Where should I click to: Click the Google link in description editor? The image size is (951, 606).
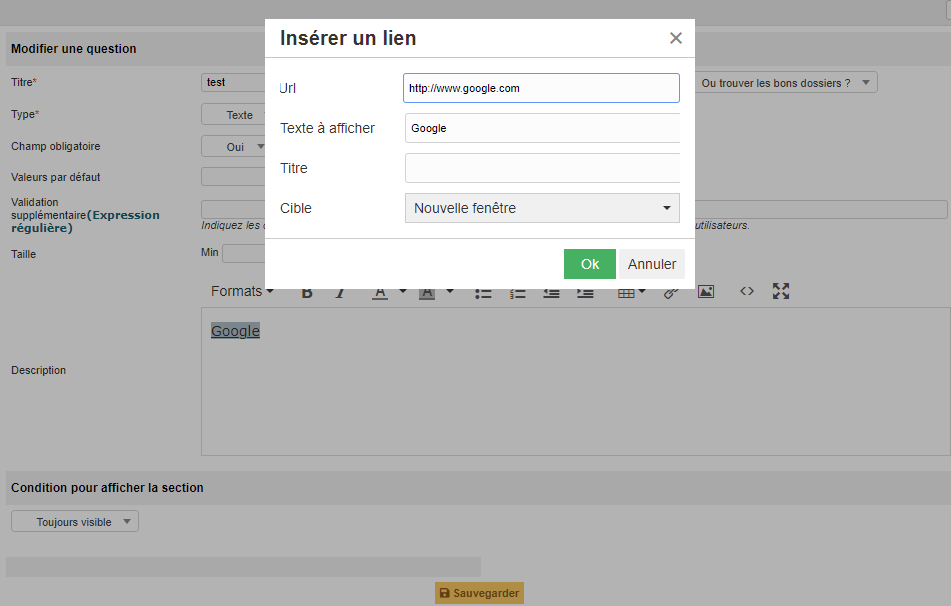tap(235, 331)
